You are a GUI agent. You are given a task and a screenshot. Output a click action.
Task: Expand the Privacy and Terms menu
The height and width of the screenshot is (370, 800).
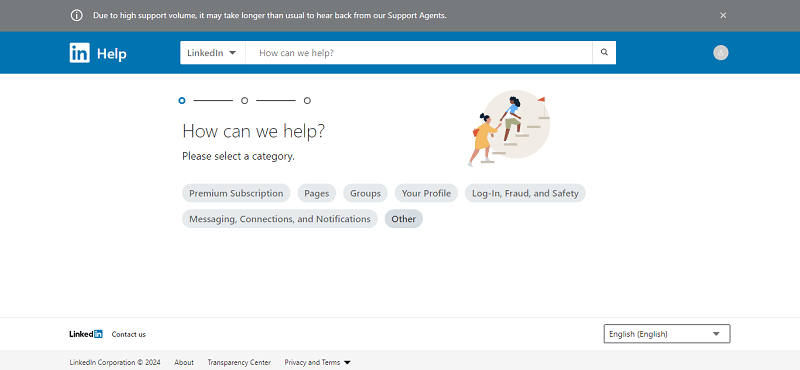[x=317, y=362]
